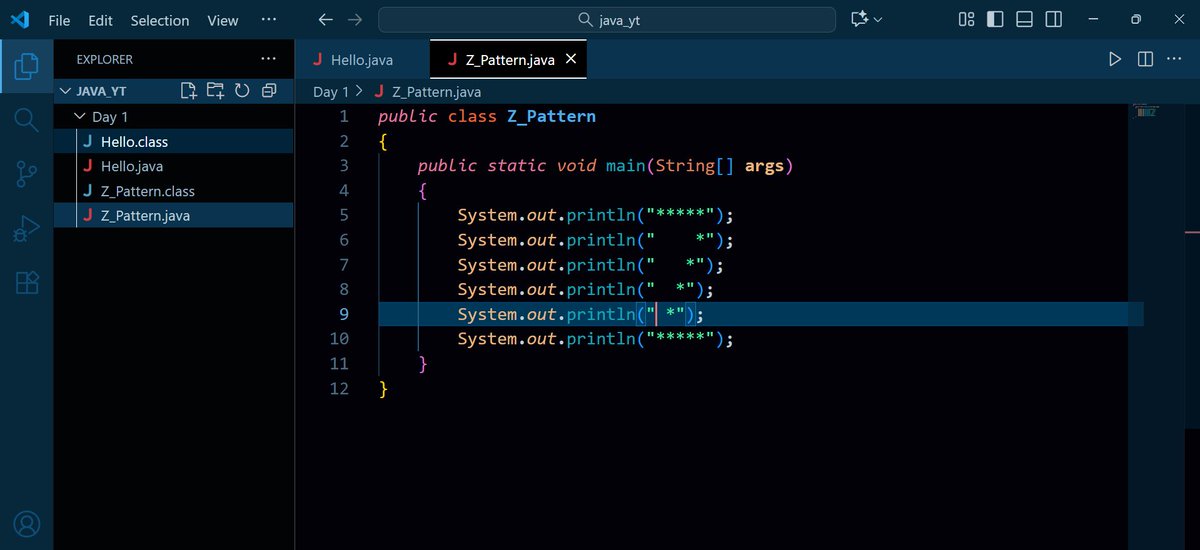Open Hello.java in the file tree
Image resolution: width=1200 pixels, height=550 pixels.
[174, 166]
